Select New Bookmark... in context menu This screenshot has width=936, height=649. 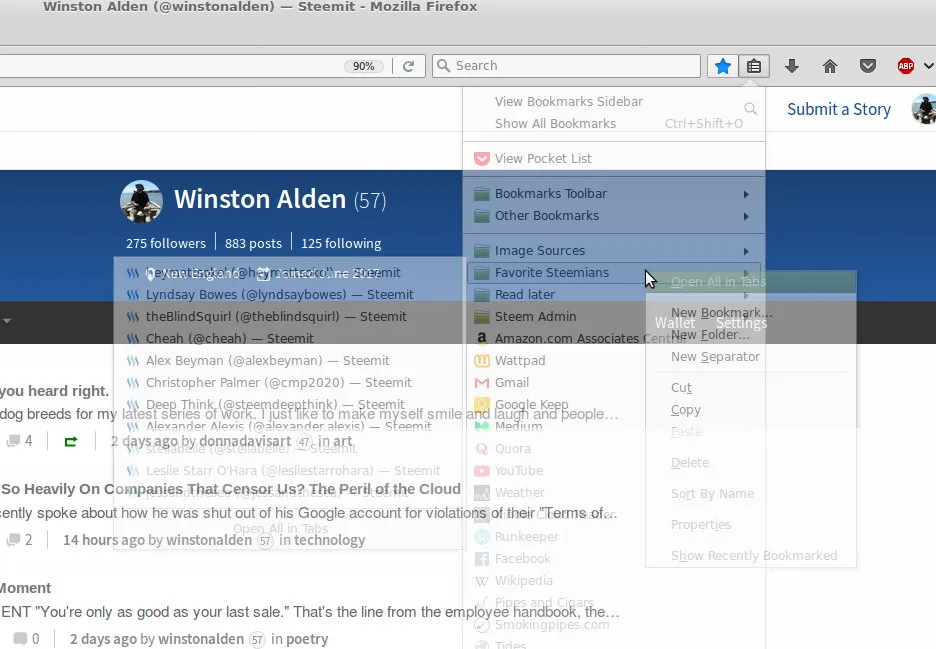[751, 313]
